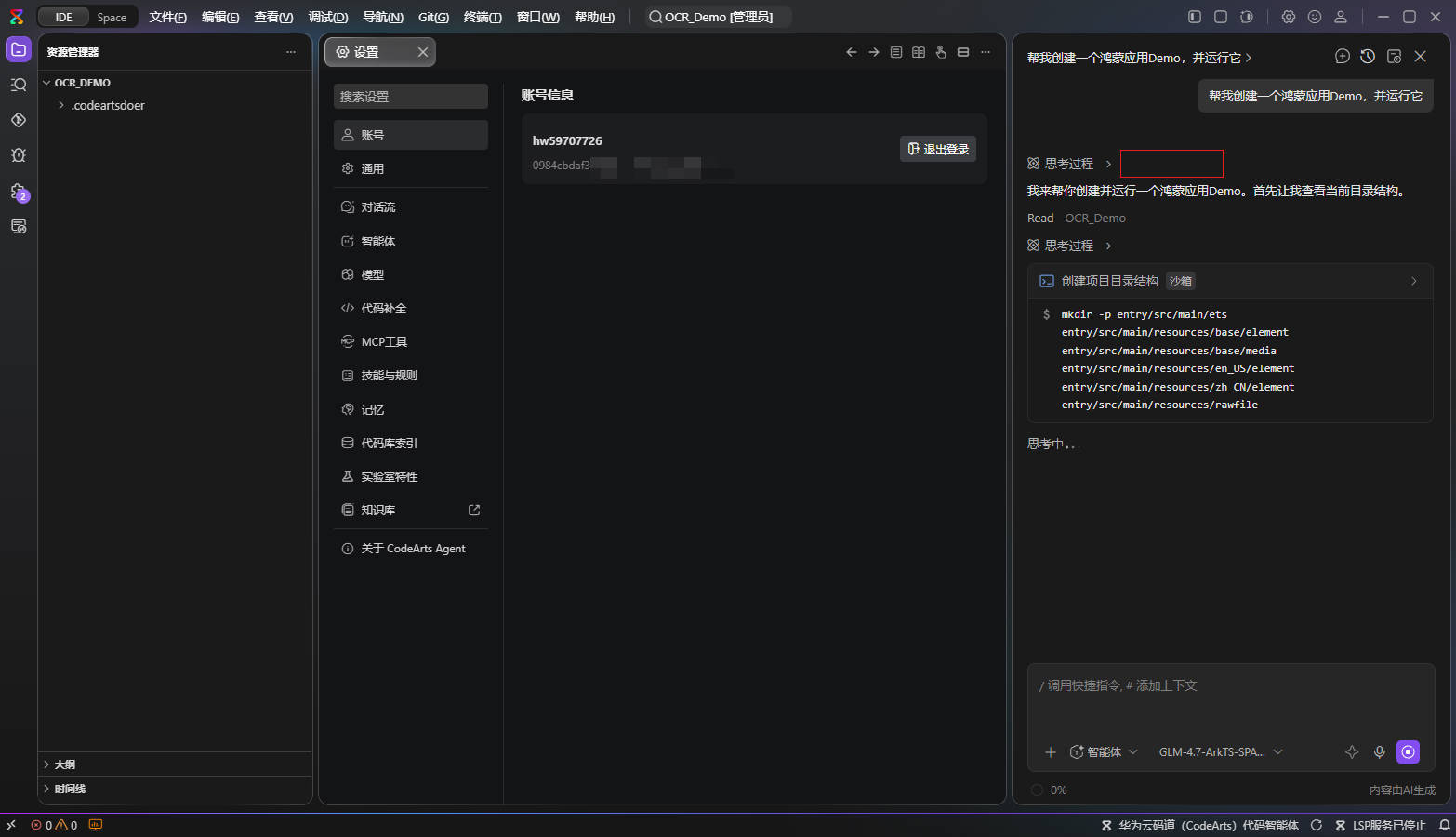
Task: Click the context usage 0% indicator
Action: click(1049, 790)
